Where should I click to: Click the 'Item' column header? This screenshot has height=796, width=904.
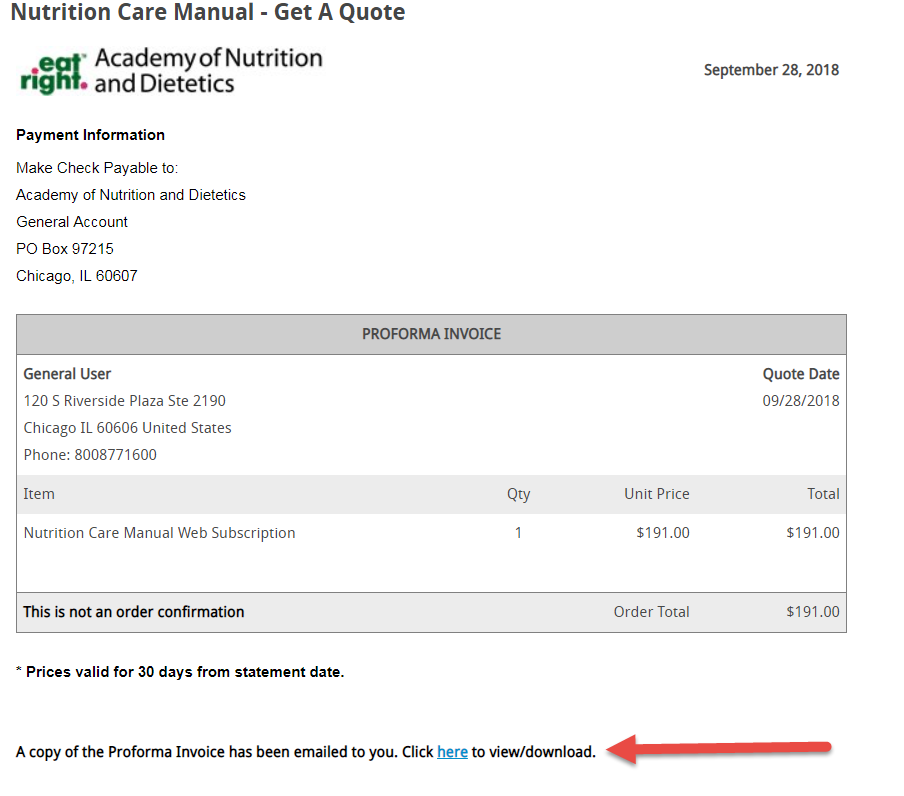pyautogui.click(x=39, y=494)
